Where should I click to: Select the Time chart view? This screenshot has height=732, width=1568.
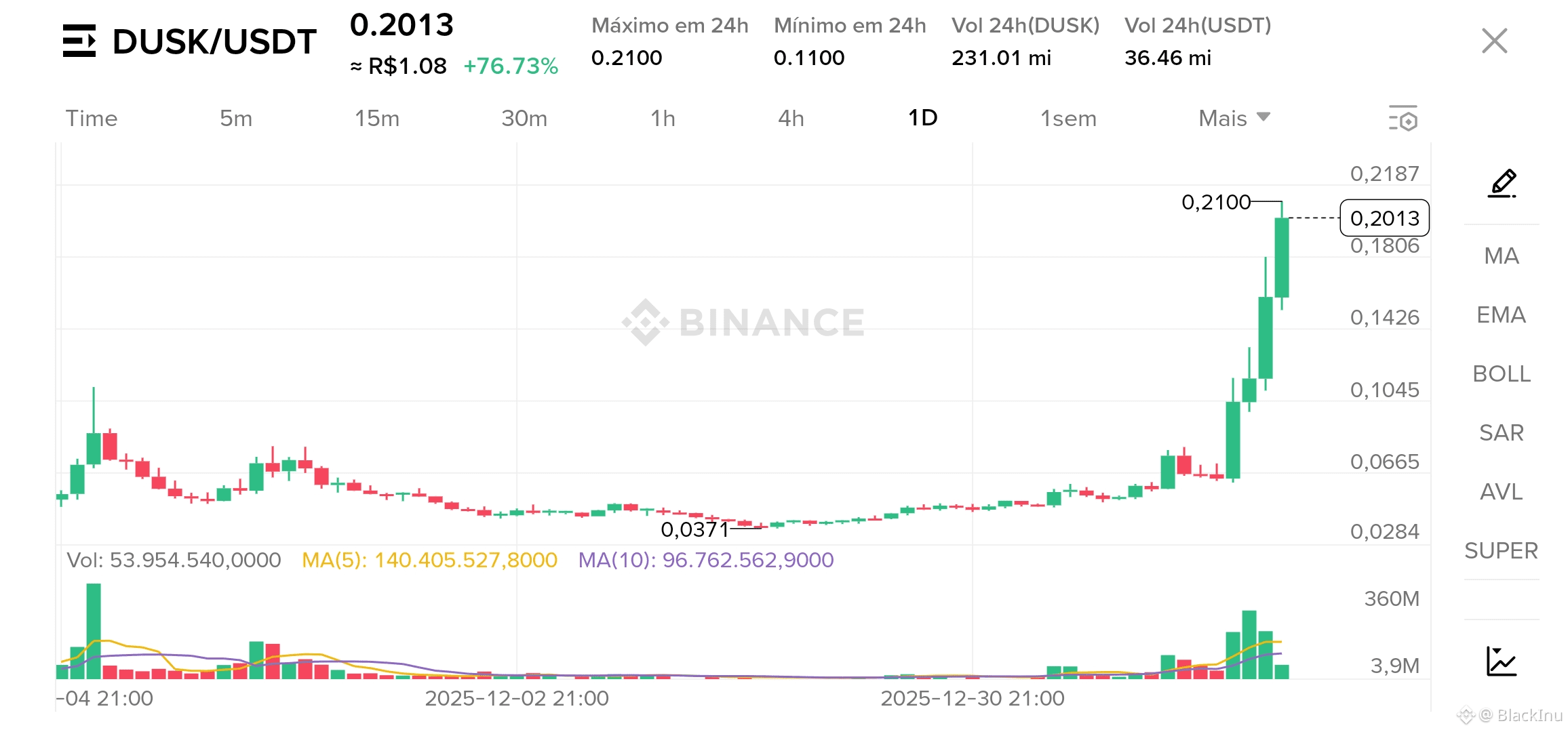coord(92,118)
